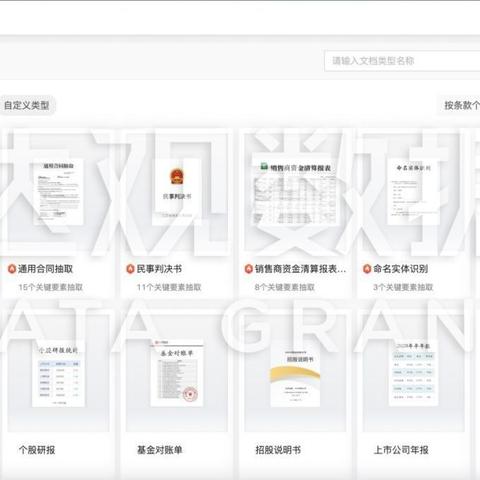Click the flame icon beside 命名实体识别
Screen dimensions: 480x480
coord(367,269)
